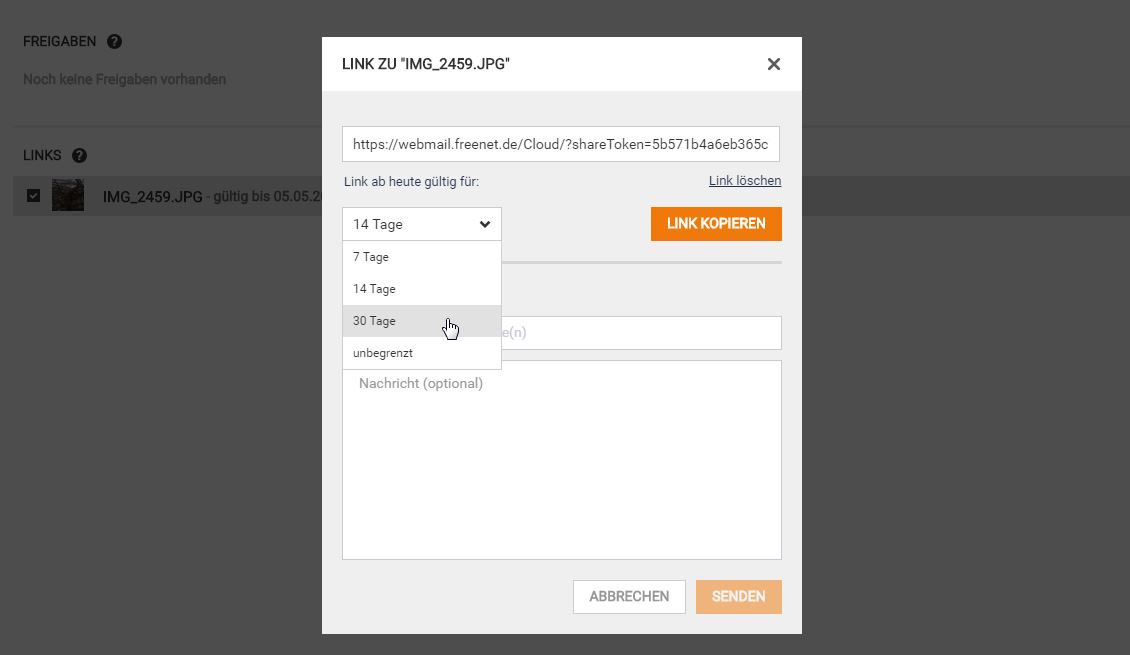This screenshot has width=1130, height=655.
Task: Click the help icon beside FREIGABEN
Action: click(x=114, y=42)
